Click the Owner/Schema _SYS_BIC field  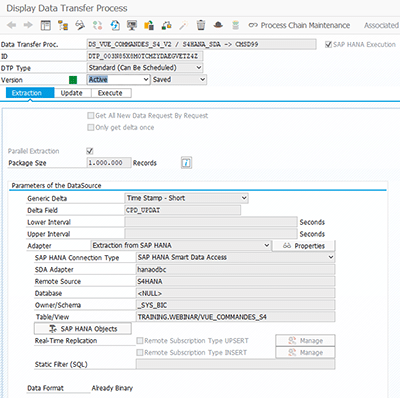(x=235, y=305)
